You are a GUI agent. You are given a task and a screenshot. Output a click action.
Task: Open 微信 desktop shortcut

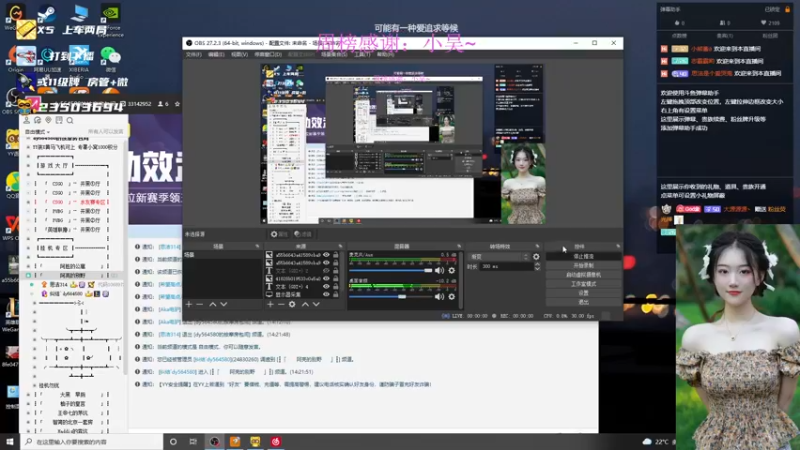(110, 58)
